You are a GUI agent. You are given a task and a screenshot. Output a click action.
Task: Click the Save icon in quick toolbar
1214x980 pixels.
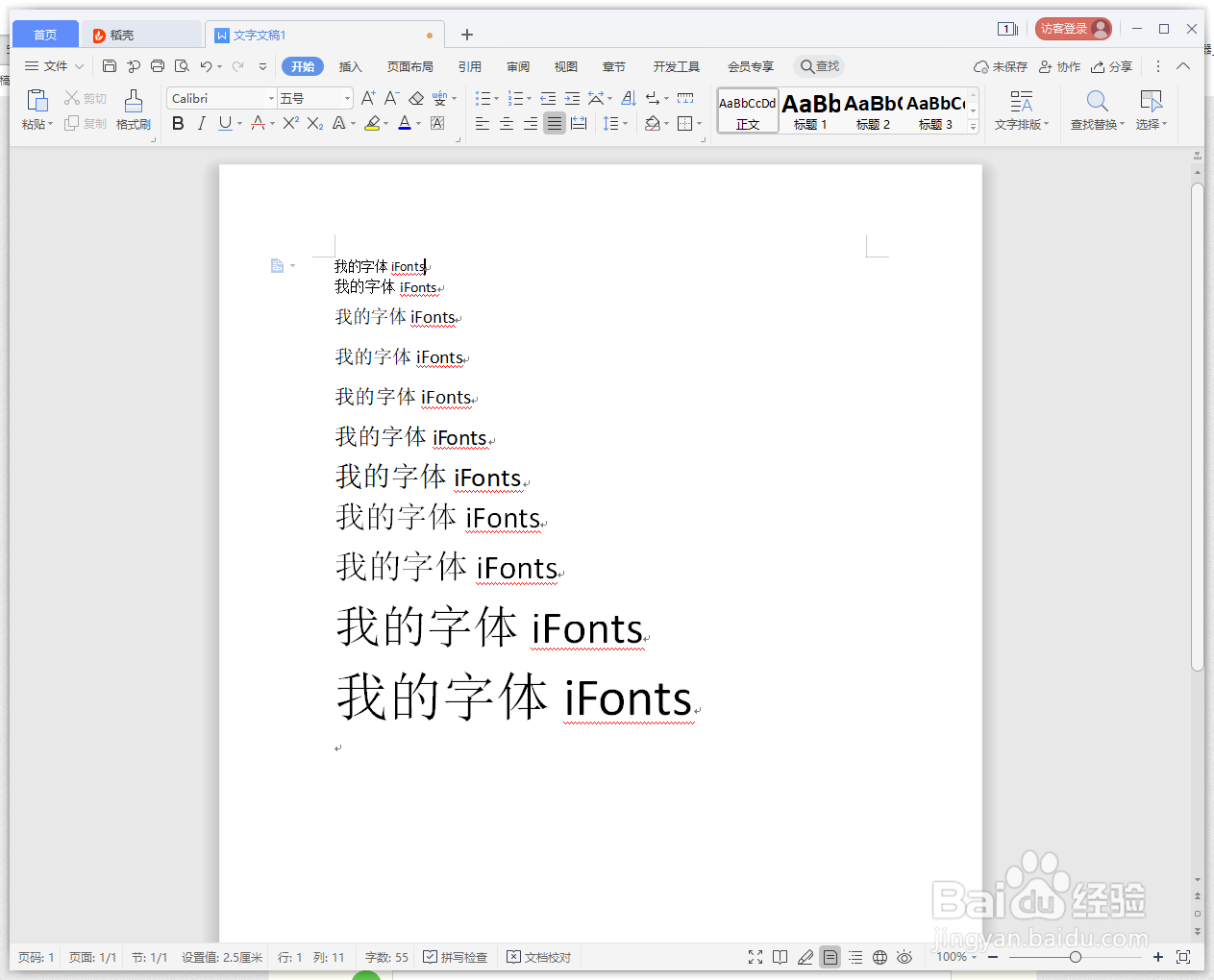(110, 66)
